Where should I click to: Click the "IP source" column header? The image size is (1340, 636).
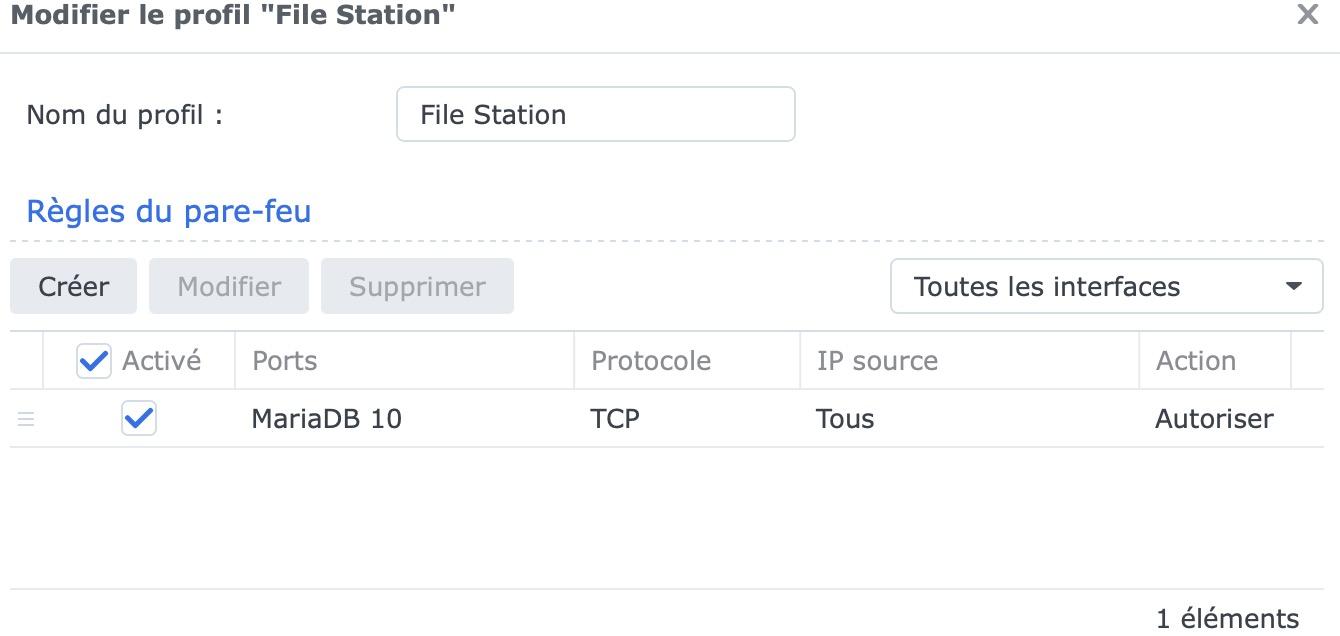877,361
